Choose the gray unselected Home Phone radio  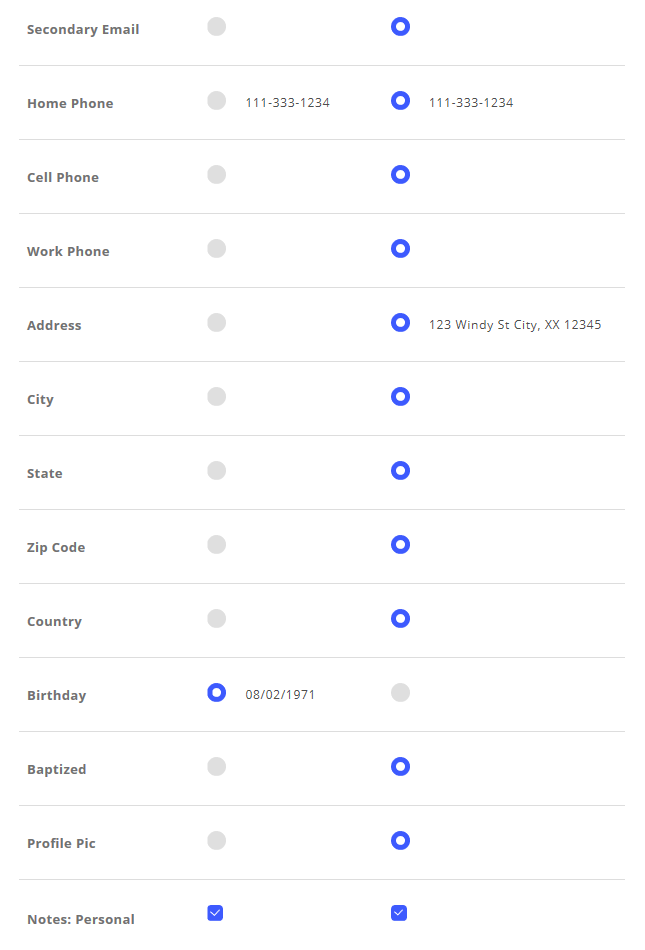[x=217, y=101]
